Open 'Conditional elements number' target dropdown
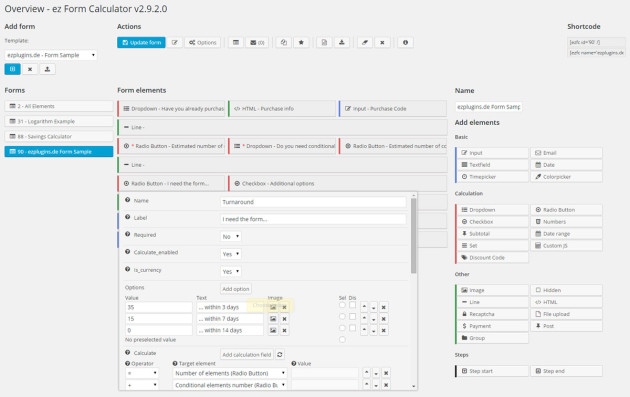630x397 pixels. click(x=230, y=385)
